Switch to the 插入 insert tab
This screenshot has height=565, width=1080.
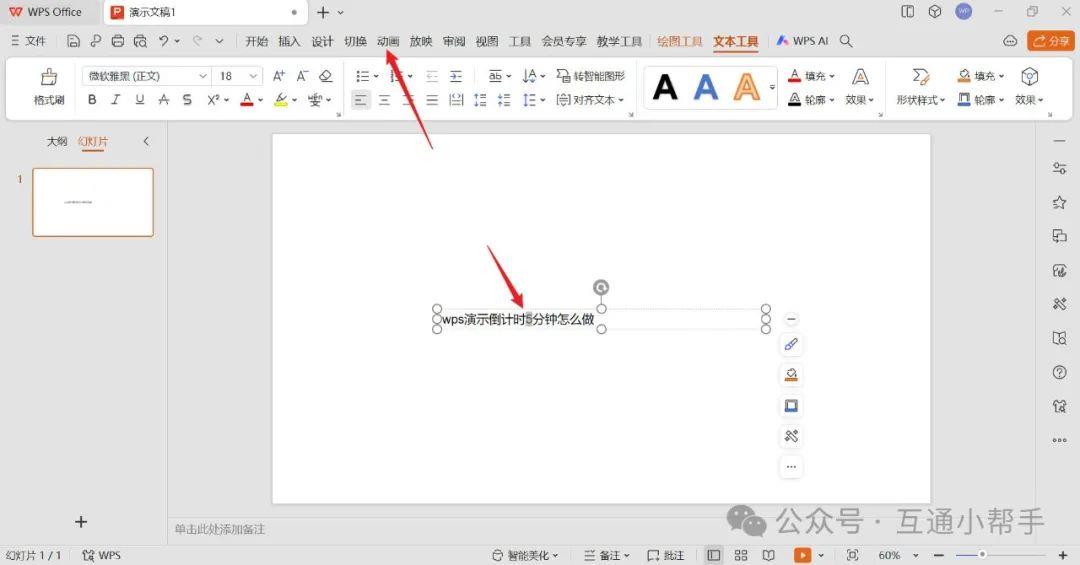[x=289, y=41]
